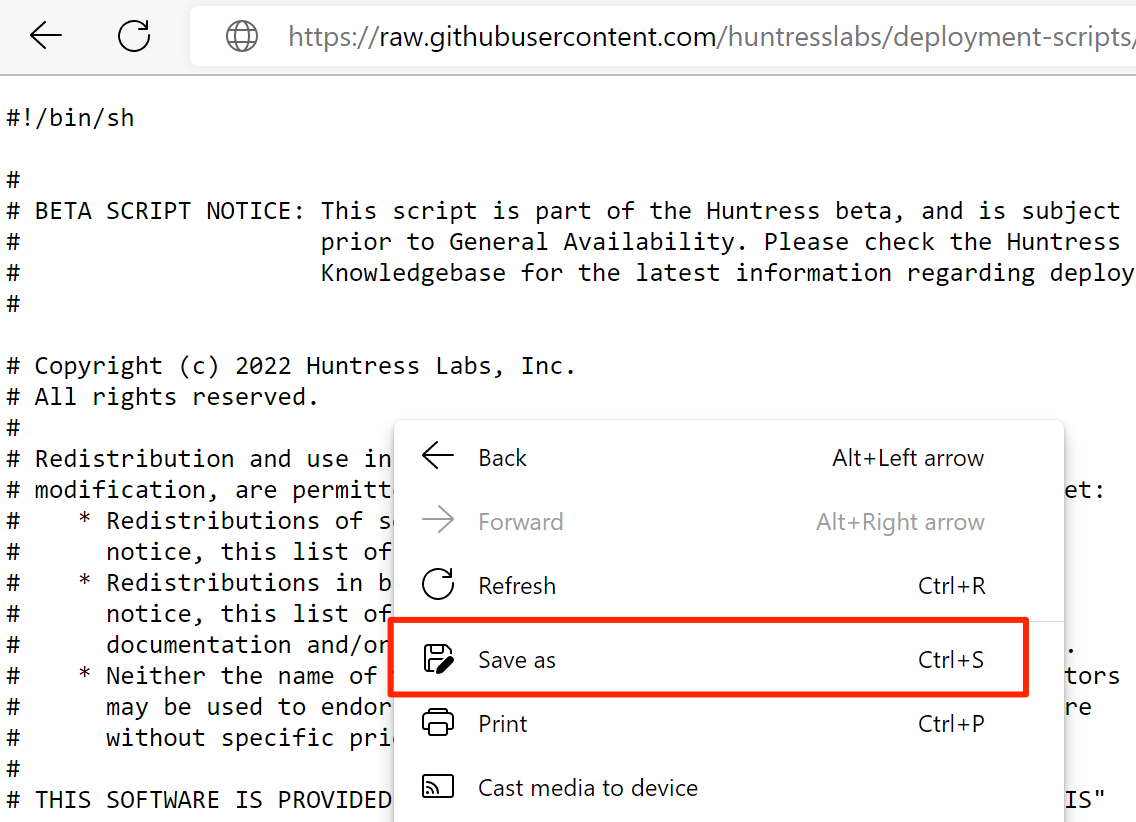The image size is (1136, 822).
Task: Click the Ctrl+P shortcut label
Action: (951, 724)
